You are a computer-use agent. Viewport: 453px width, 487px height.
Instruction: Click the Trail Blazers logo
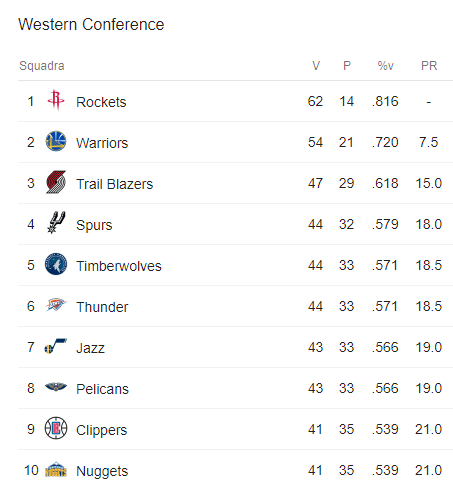pyautogui.click(x=56, y=182)
